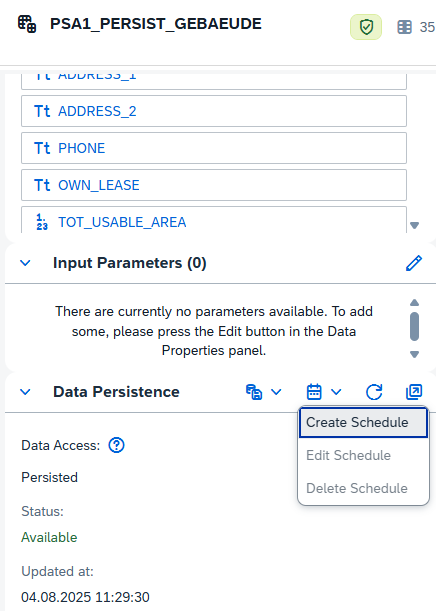
Task: Click the table icon next to 35
Action: [404, 27]
